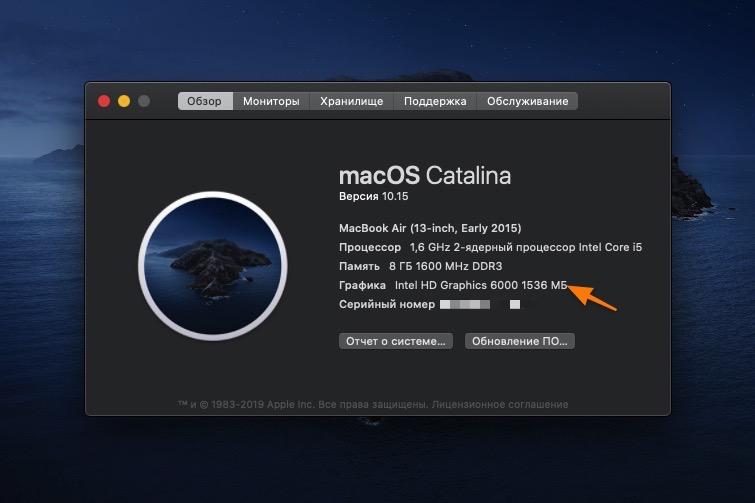Click the Серийный номер value
Viewport: 755px width, 503px height.
coord(480,304)
